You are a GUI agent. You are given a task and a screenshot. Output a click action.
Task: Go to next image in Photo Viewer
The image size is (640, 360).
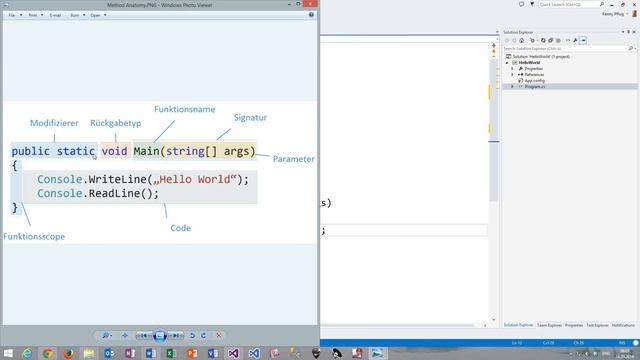tap(176, 336)
